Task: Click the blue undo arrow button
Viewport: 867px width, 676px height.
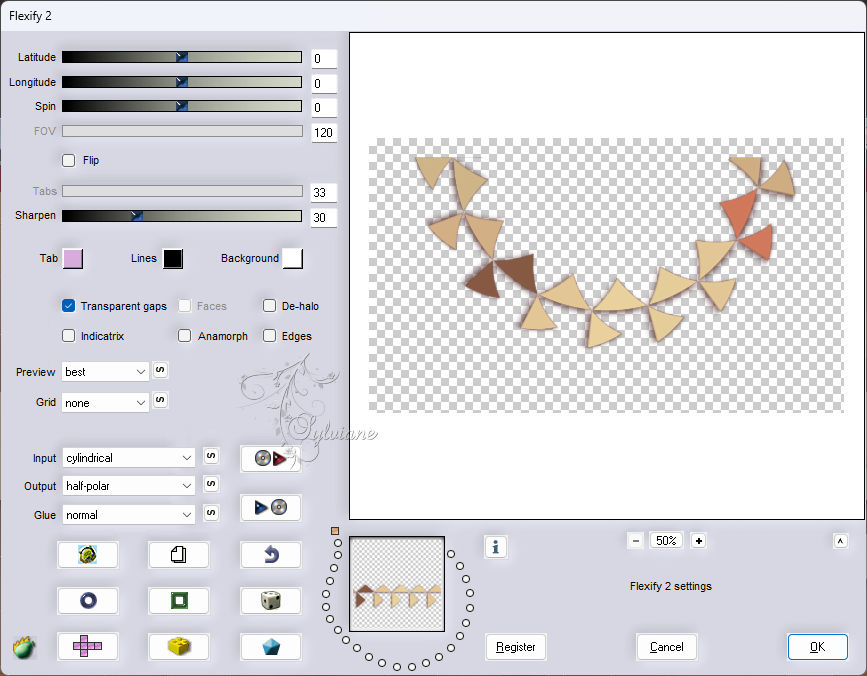Action: point(270,554)
